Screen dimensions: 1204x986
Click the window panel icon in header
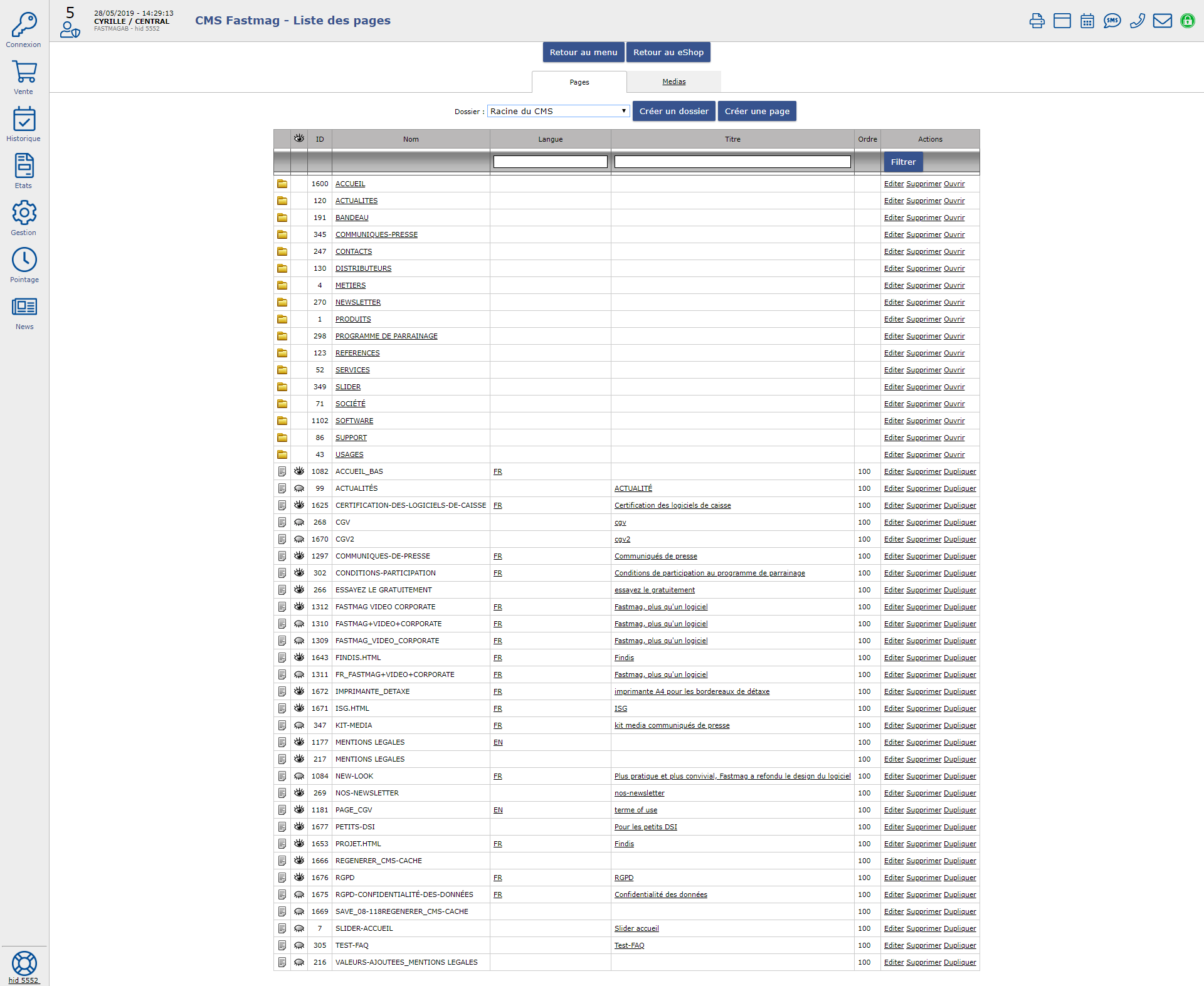point(1062,21)
